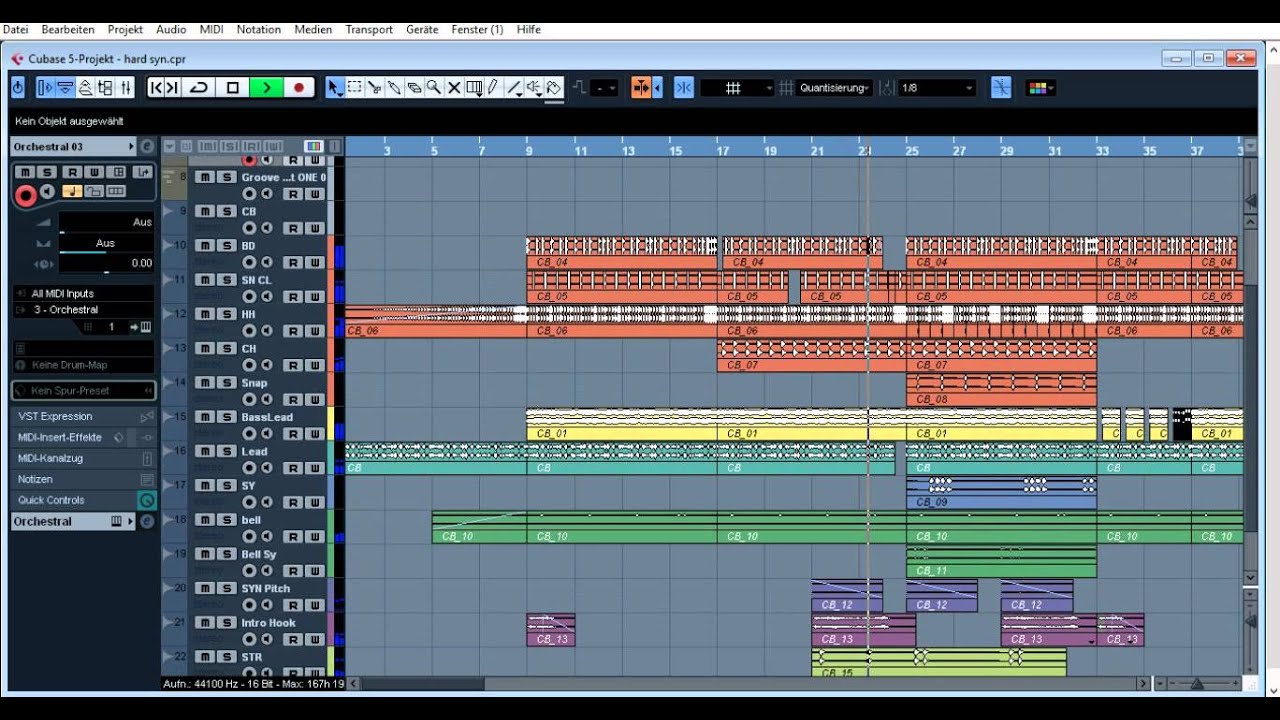Expand the VST Expression inspector section
1280x720 pixels.
(x=84, y=416)
